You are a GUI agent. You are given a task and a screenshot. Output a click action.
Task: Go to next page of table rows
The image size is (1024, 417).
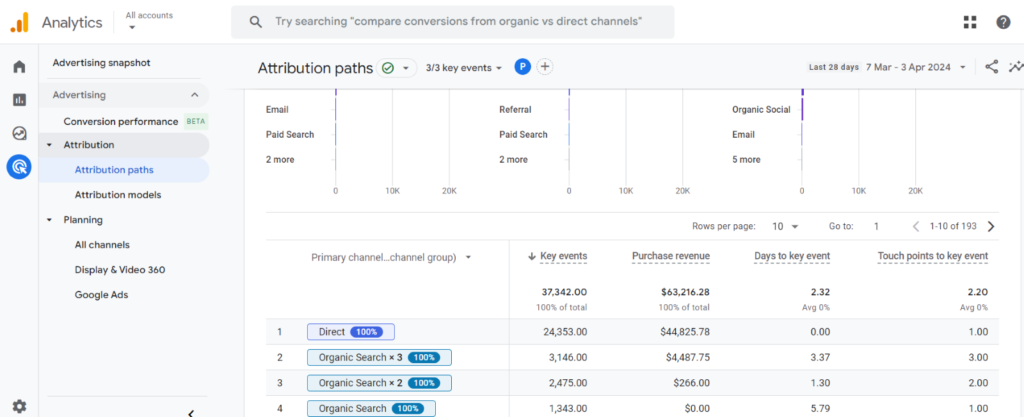(991, 227)
